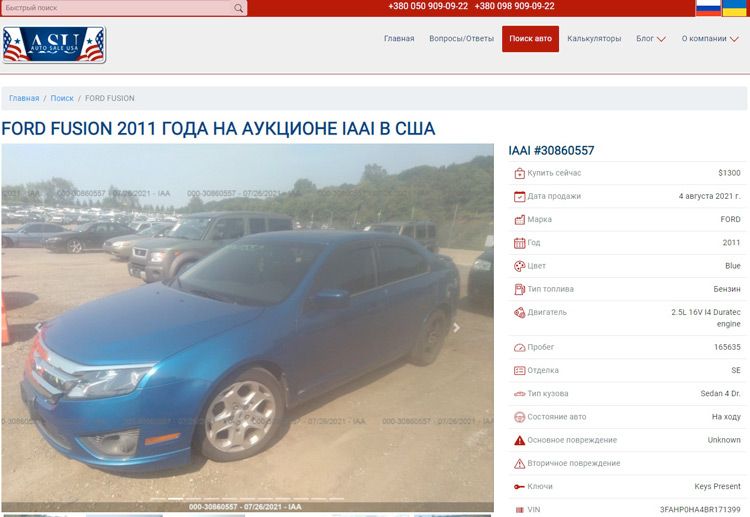Image resolution: width=750 pixels, height=517 pixels.
Task: Select the IAAI #30860557 lot heading
Action: [551, 151]
